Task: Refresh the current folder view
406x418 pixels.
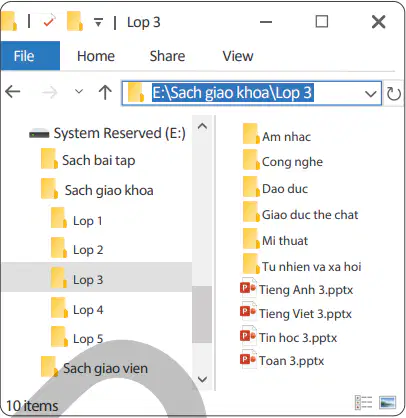Action: tap(394, 93)
